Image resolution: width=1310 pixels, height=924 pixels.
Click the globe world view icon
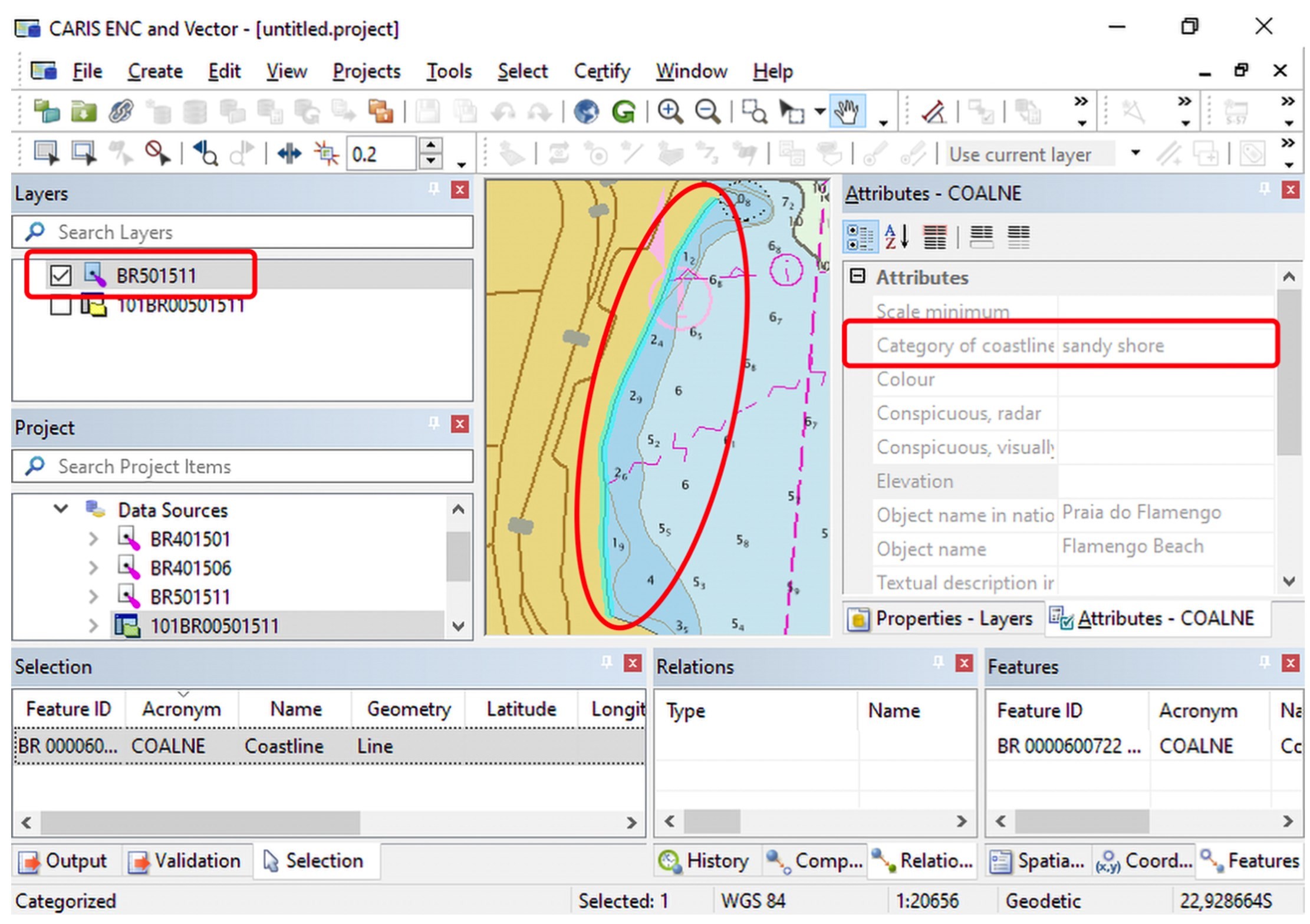tap(585, 111)
